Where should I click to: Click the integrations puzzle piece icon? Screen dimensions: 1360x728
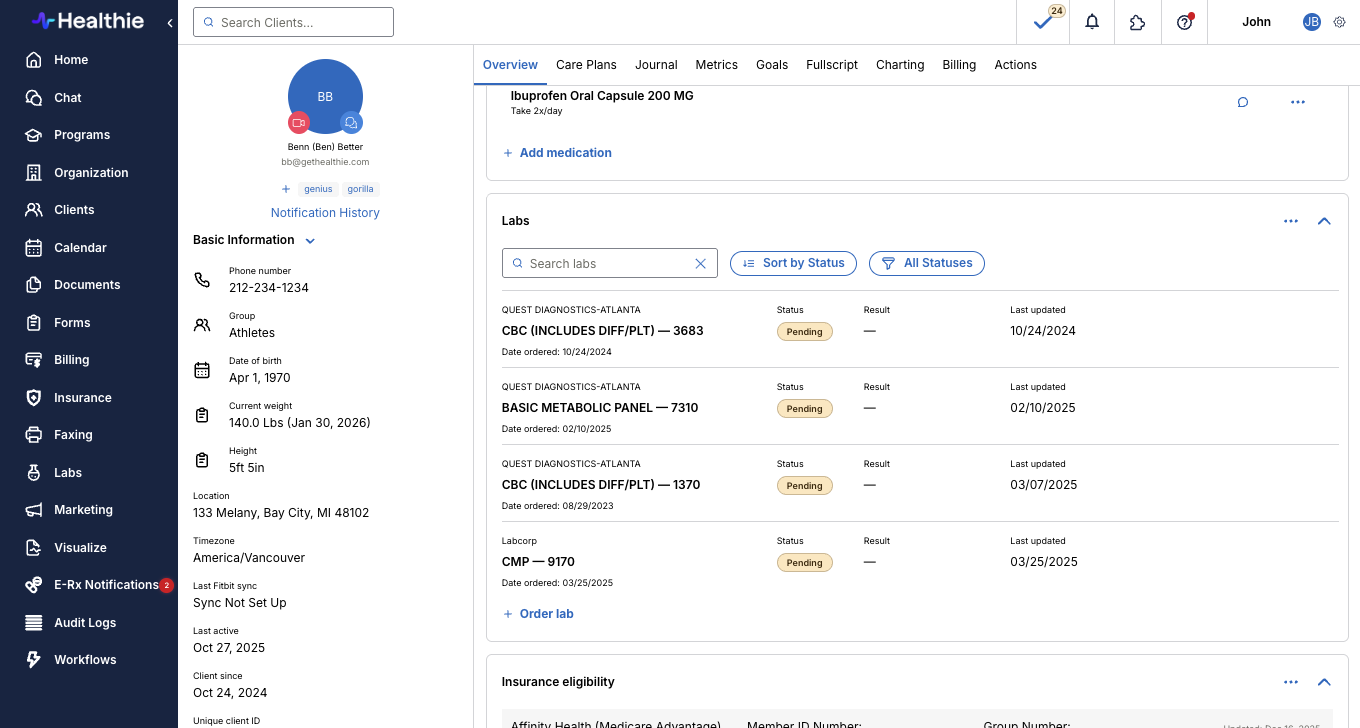[1137, 22]
